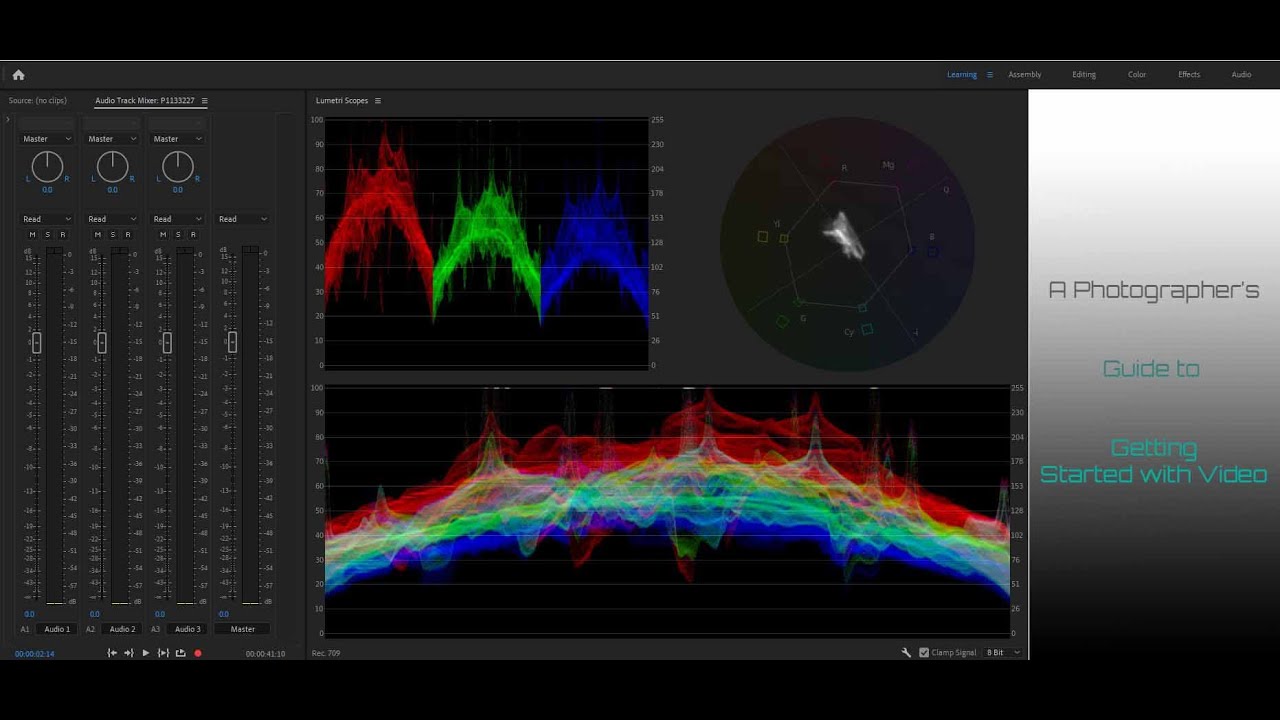This screenshot has height=720, width=1280.
Task: Click Play In to Out button
Action: pyautogui.click(x=163, y=653)
